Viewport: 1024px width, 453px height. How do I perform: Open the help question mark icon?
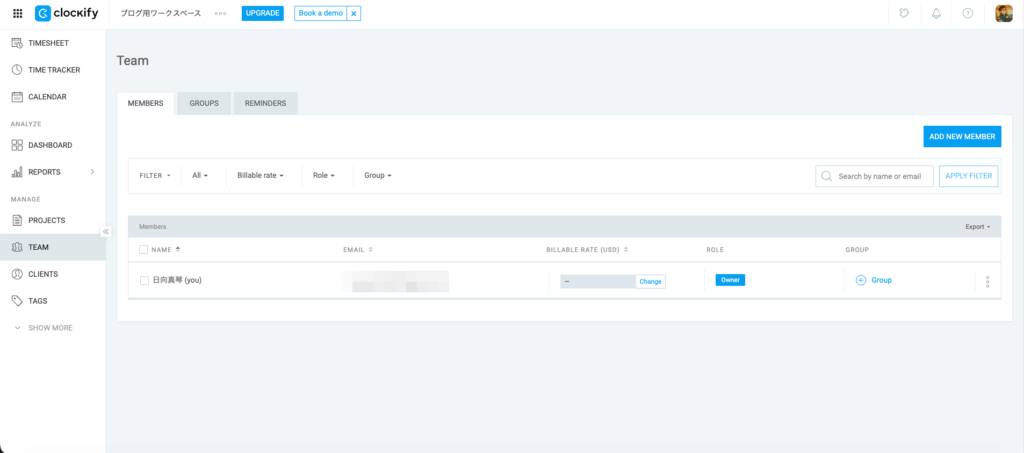point(967,14)
